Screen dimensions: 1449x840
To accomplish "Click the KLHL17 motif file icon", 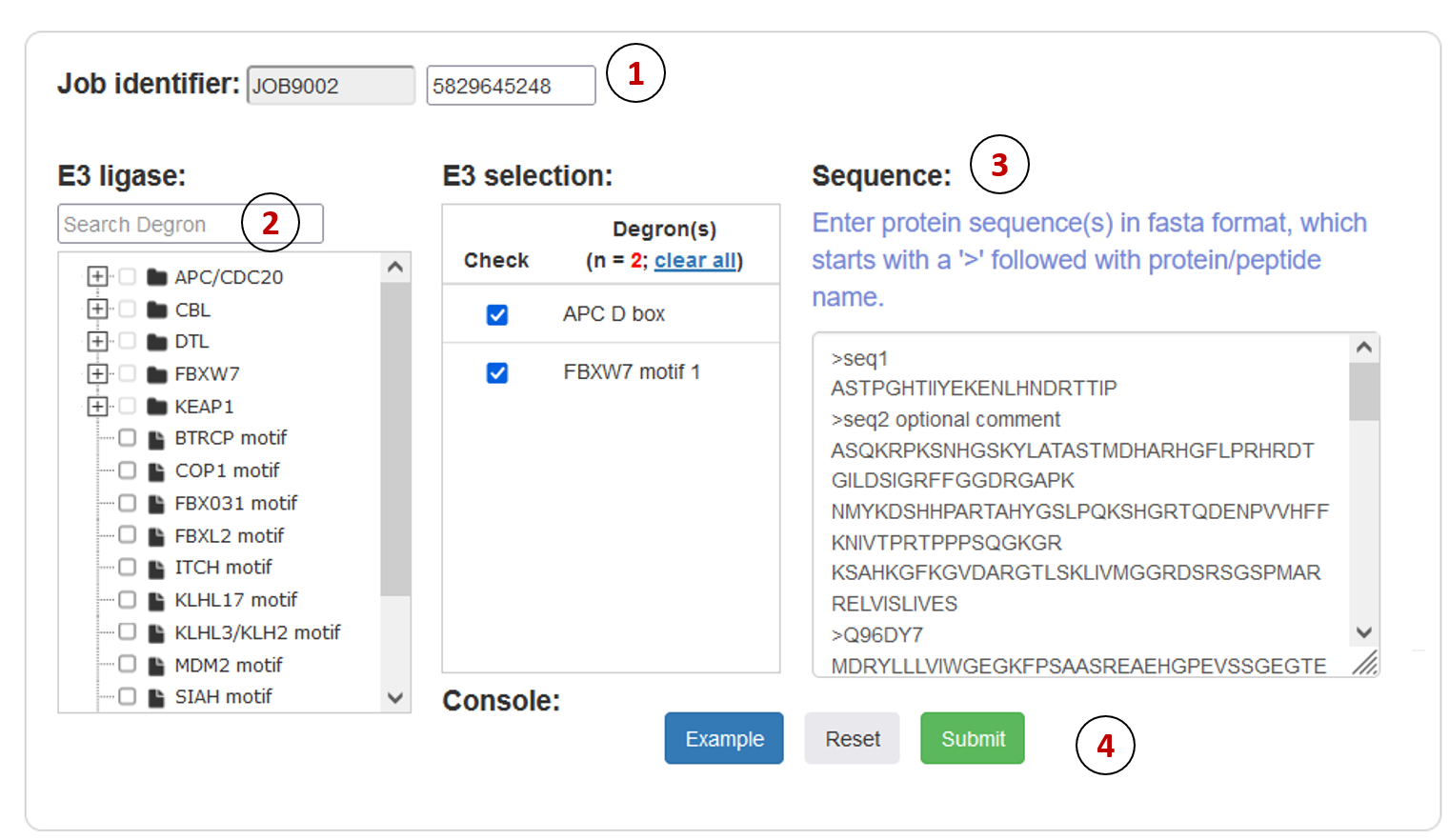I will pyautogui.click(x=157, y=600).
